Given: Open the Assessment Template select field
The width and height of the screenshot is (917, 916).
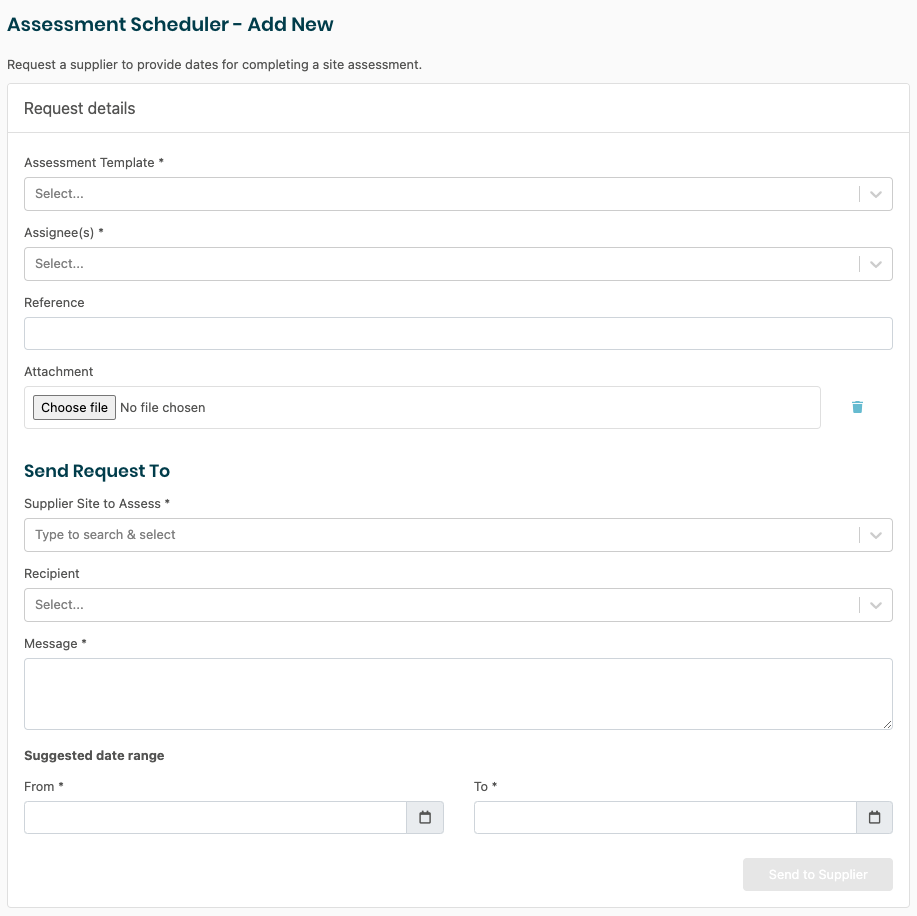Looking at the screenshot, I should [x=440, y=194].
